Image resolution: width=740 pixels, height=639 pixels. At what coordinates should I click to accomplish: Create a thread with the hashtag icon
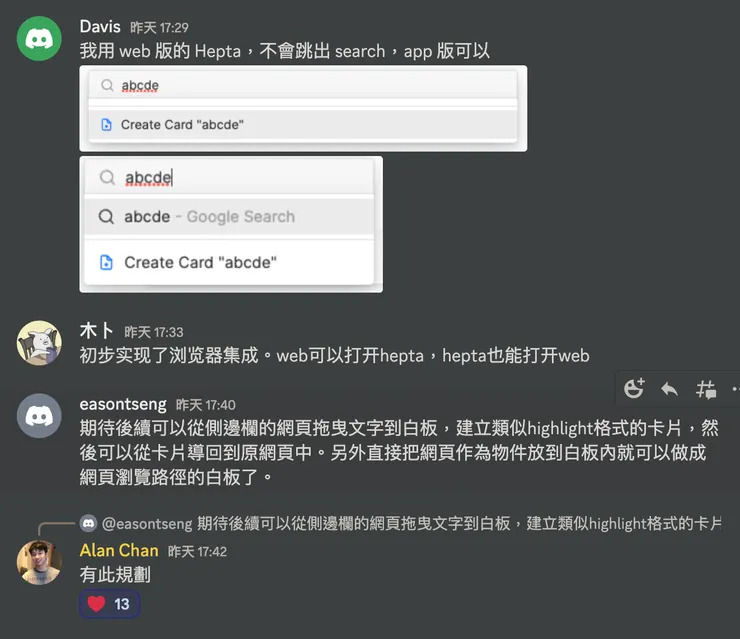point(706,390)
